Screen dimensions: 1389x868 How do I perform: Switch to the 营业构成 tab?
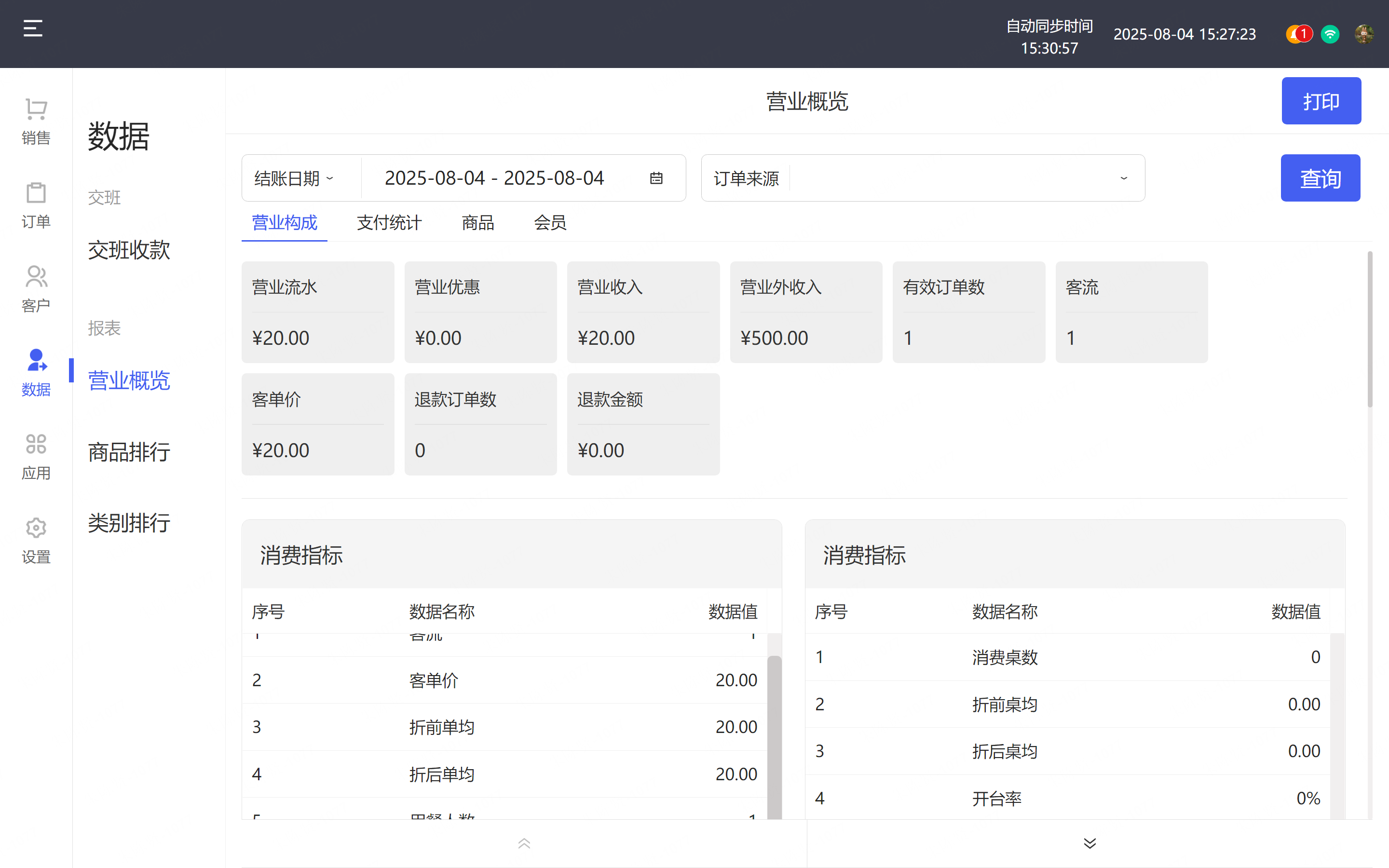(x=284, y=222)
